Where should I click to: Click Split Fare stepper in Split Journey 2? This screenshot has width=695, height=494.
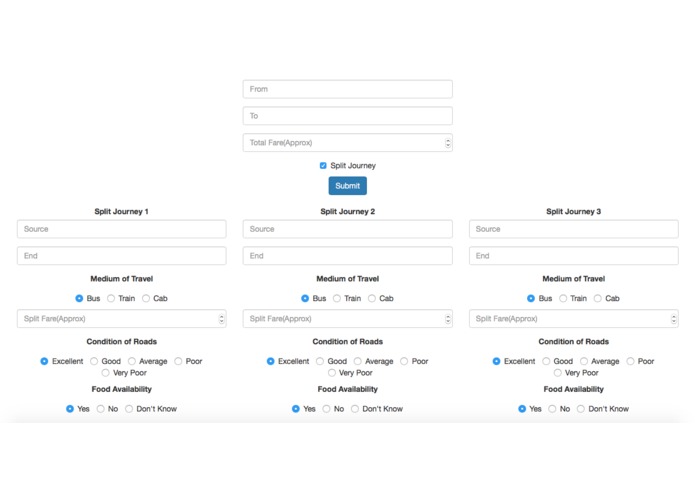point(448,319)
